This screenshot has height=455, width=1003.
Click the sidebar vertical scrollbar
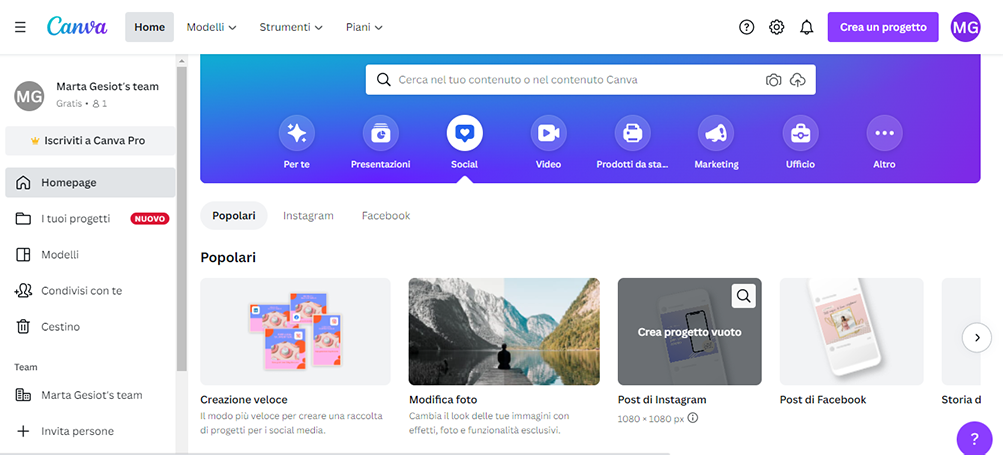click(181, 220)
